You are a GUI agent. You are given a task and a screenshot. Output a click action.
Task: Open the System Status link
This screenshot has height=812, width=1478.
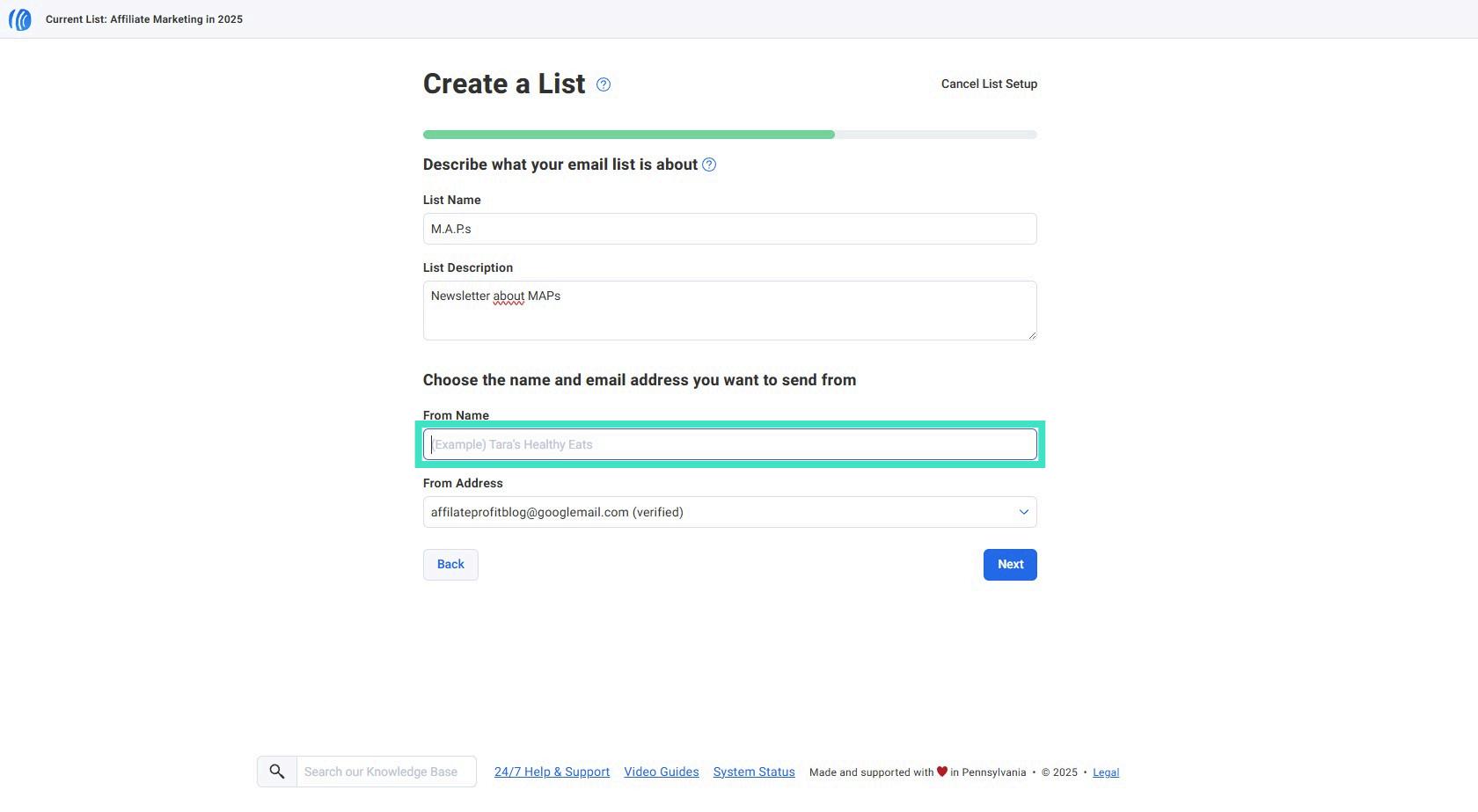point(754,772)
